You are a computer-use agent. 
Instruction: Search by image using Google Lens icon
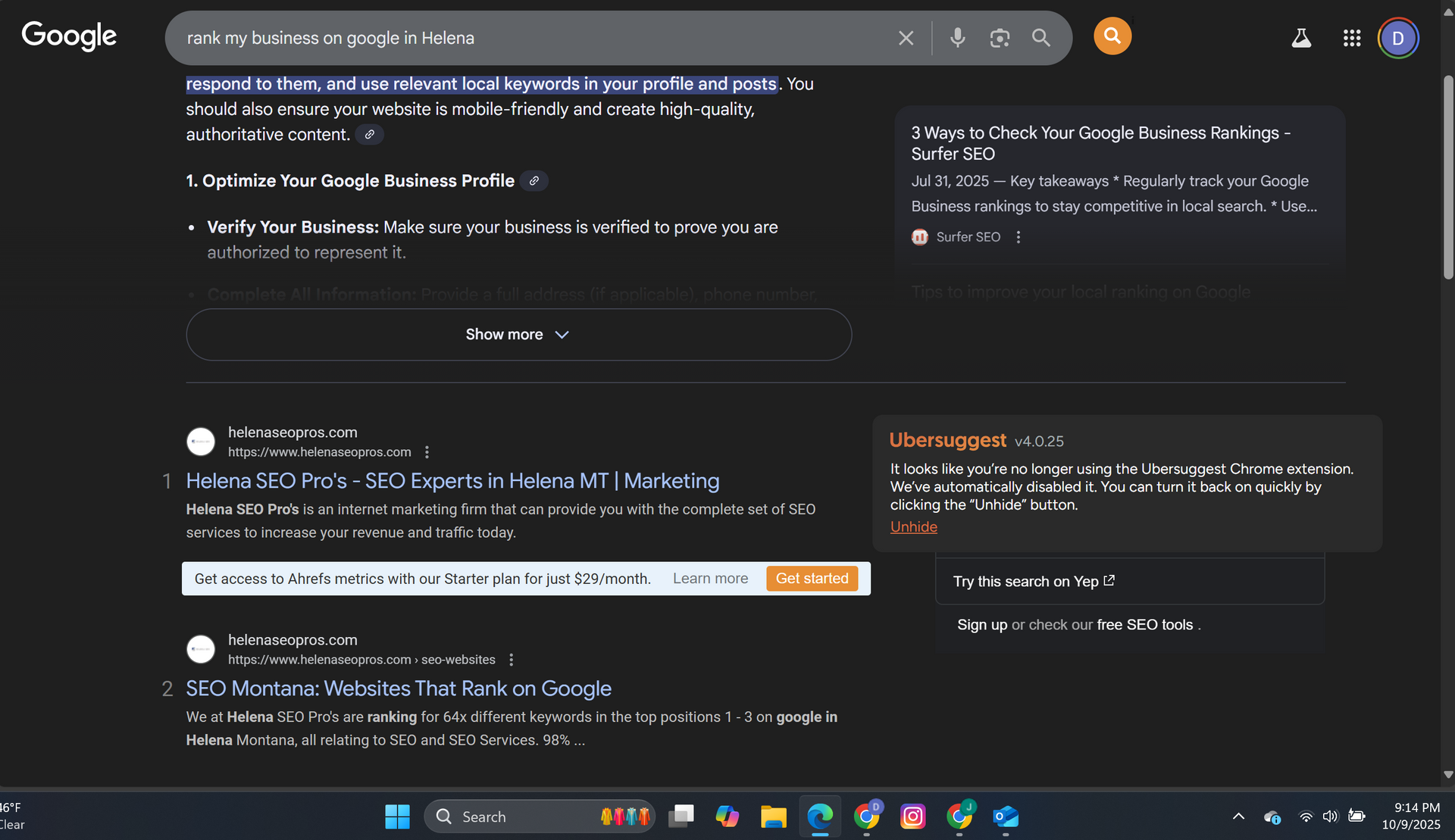point(999,37)
